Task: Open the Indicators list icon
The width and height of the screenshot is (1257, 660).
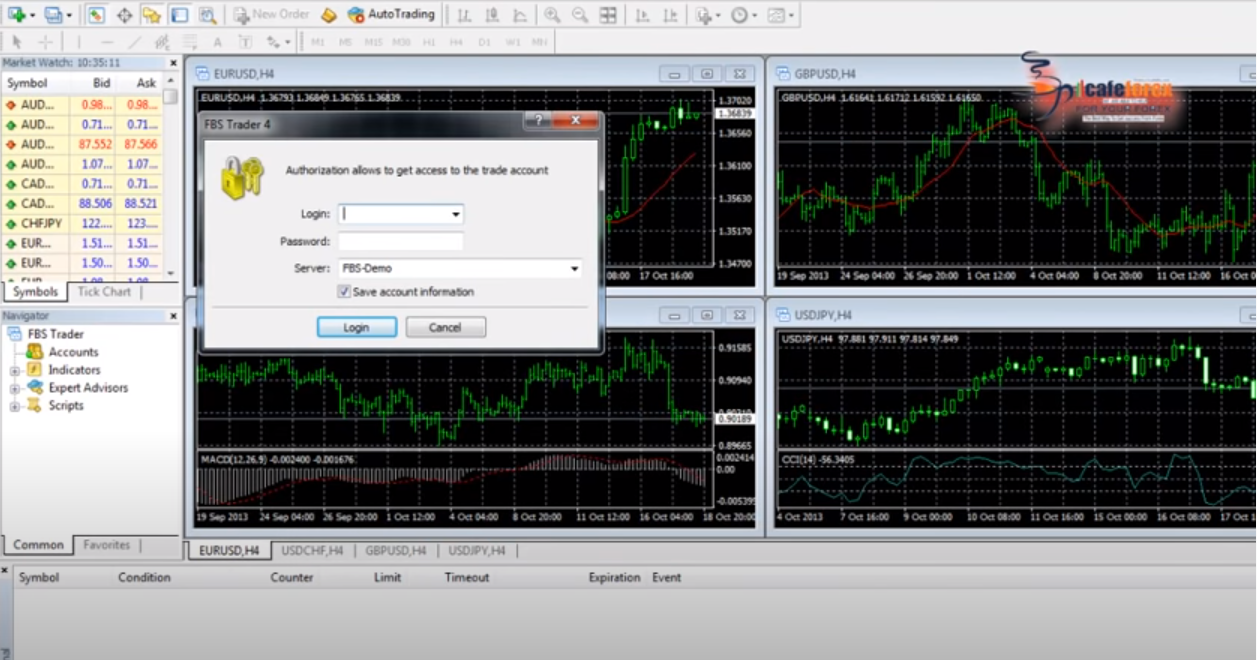Action: (x=704, y=15)
